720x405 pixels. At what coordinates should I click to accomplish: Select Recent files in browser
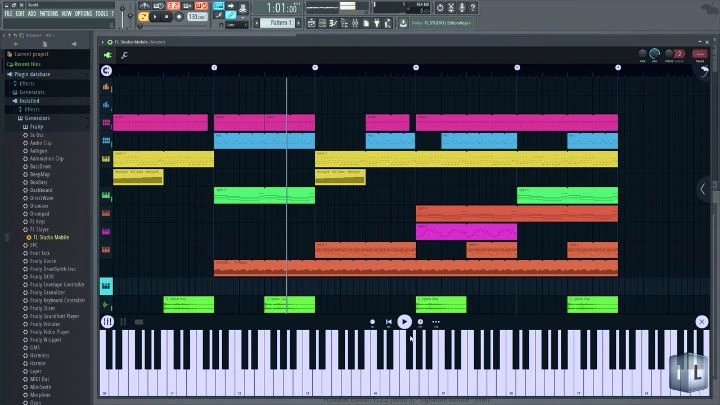click(27, 64)
